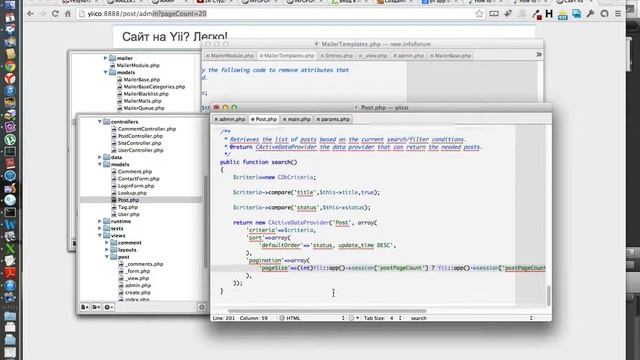
Task: Click the info button at the drawer's bottom-right
Action: (x=202, y=307)
